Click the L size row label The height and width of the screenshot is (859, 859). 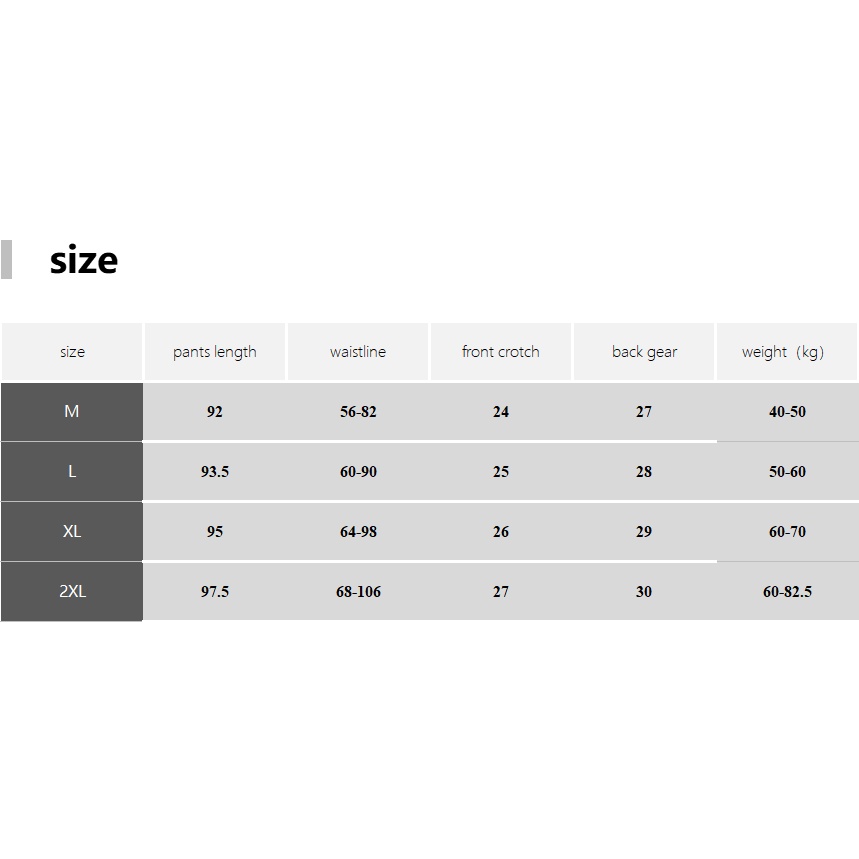(72, 471)
